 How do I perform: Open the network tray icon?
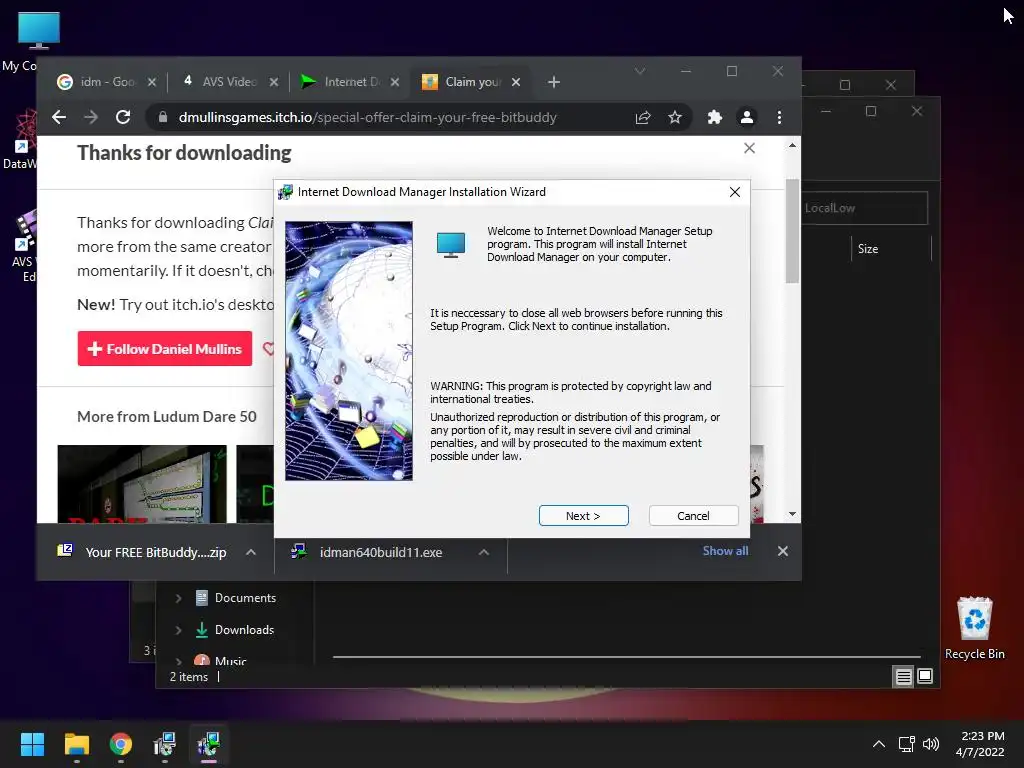906,744
